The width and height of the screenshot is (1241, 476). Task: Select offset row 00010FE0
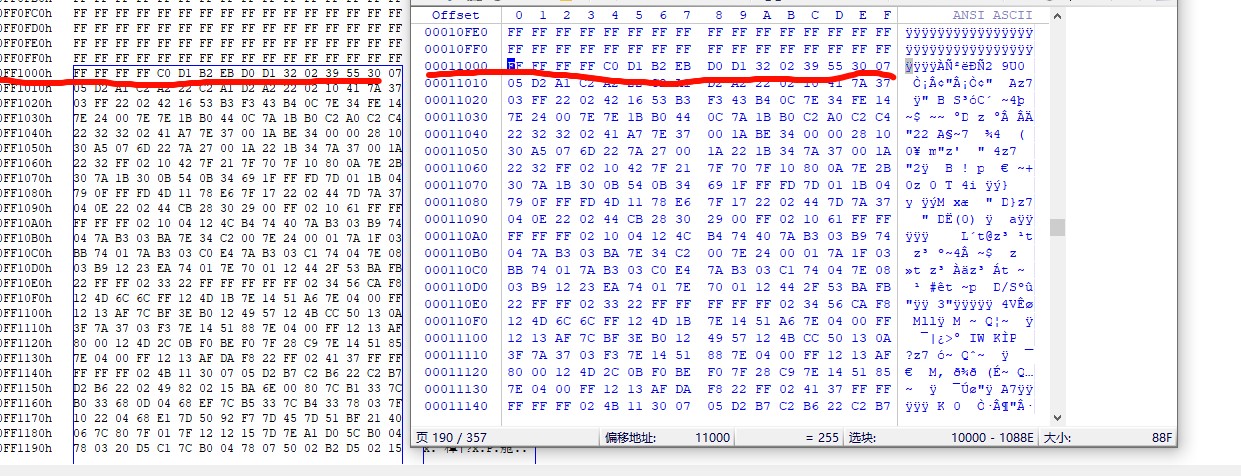[456, 32]
